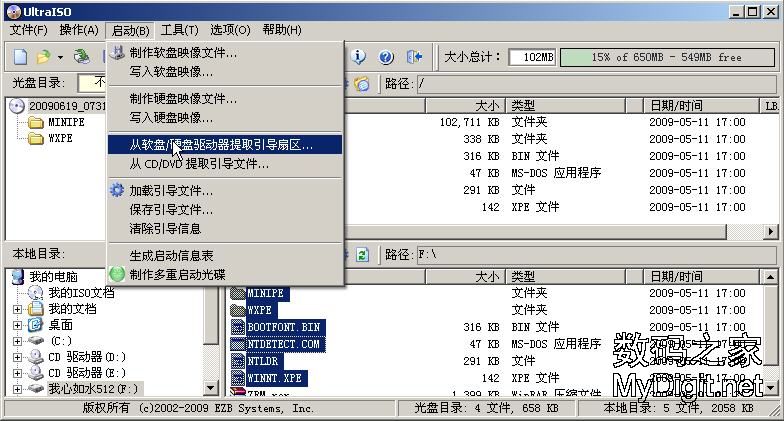Click the WINNT.XPE file icon in local list
This screenshot has width=784, height=421.
[238, 378]
